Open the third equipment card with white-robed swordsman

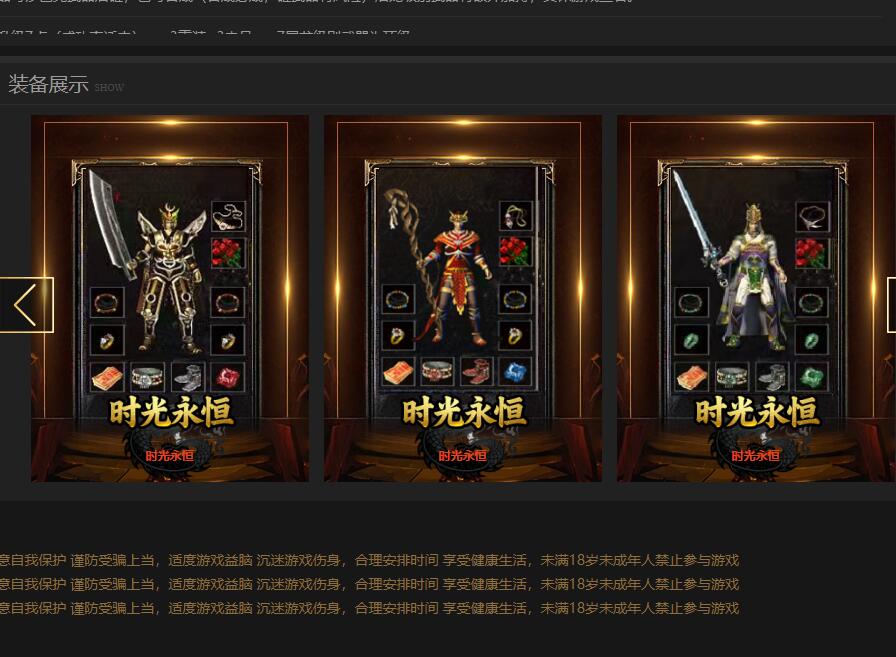point(755,297)
